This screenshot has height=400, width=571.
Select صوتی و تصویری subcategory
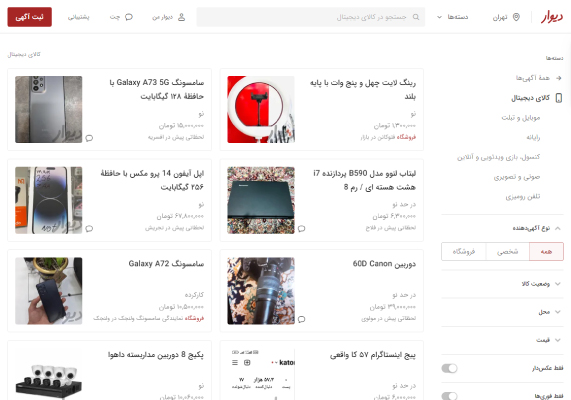(517, 177)
